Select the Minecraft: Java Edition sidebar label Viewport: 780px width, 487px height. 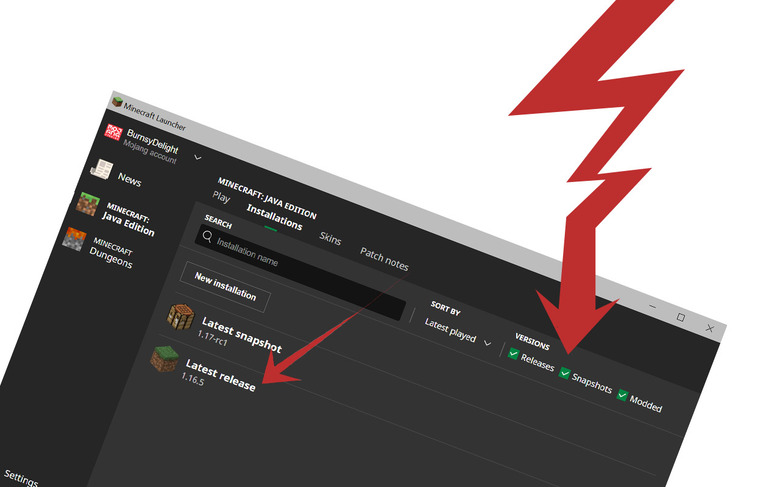[x=128, y=219]
